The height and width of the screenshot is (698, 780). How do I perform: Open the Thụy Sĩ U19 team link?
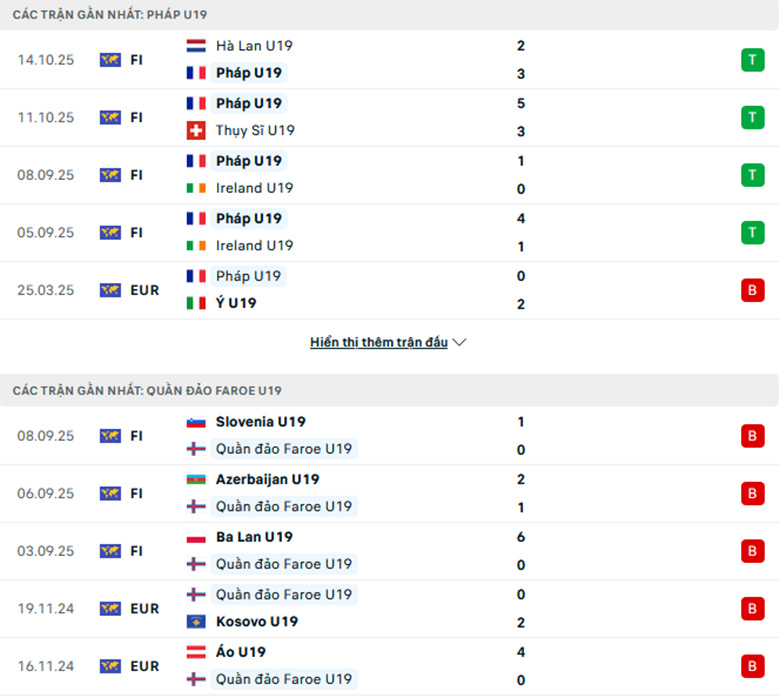coord(255,130)
